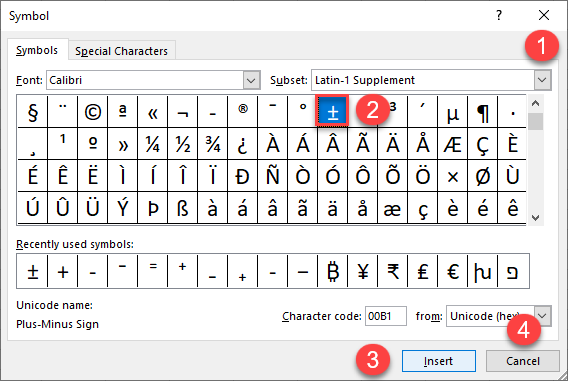The width and height of the screenshot is (568, 381).
Task: Pick the capital Ü with umlaut
Action: 93,208
